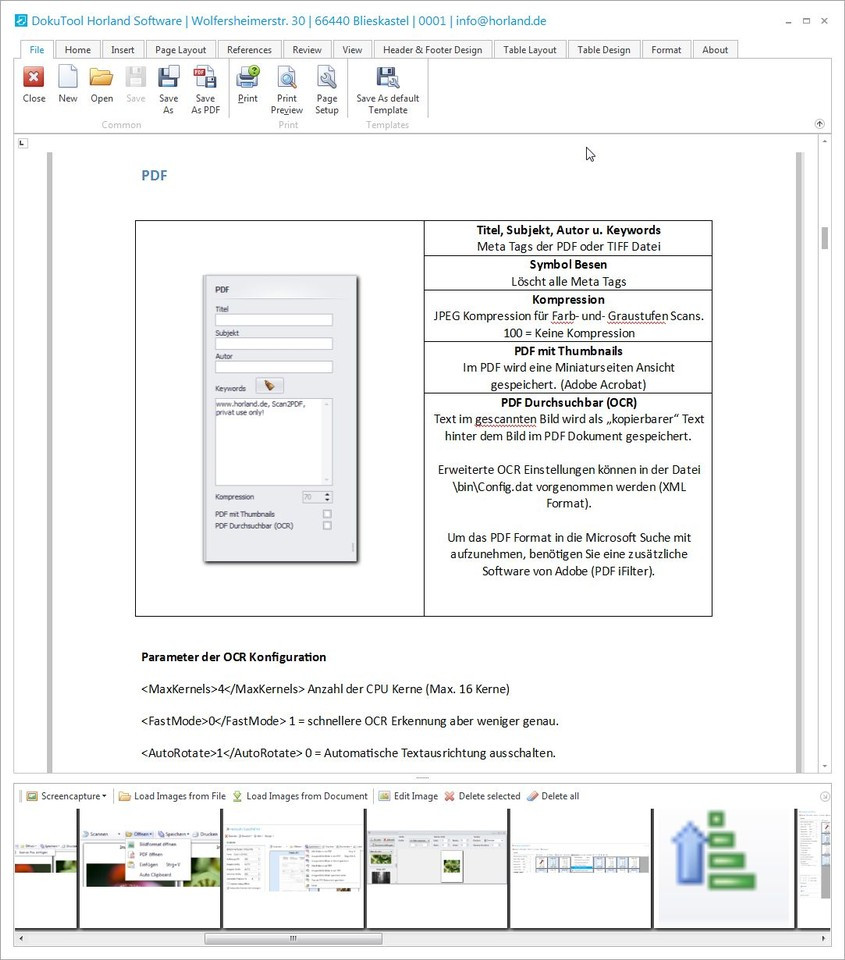
Task: Minimize the DokuTool window
Action: pos(789,21)
